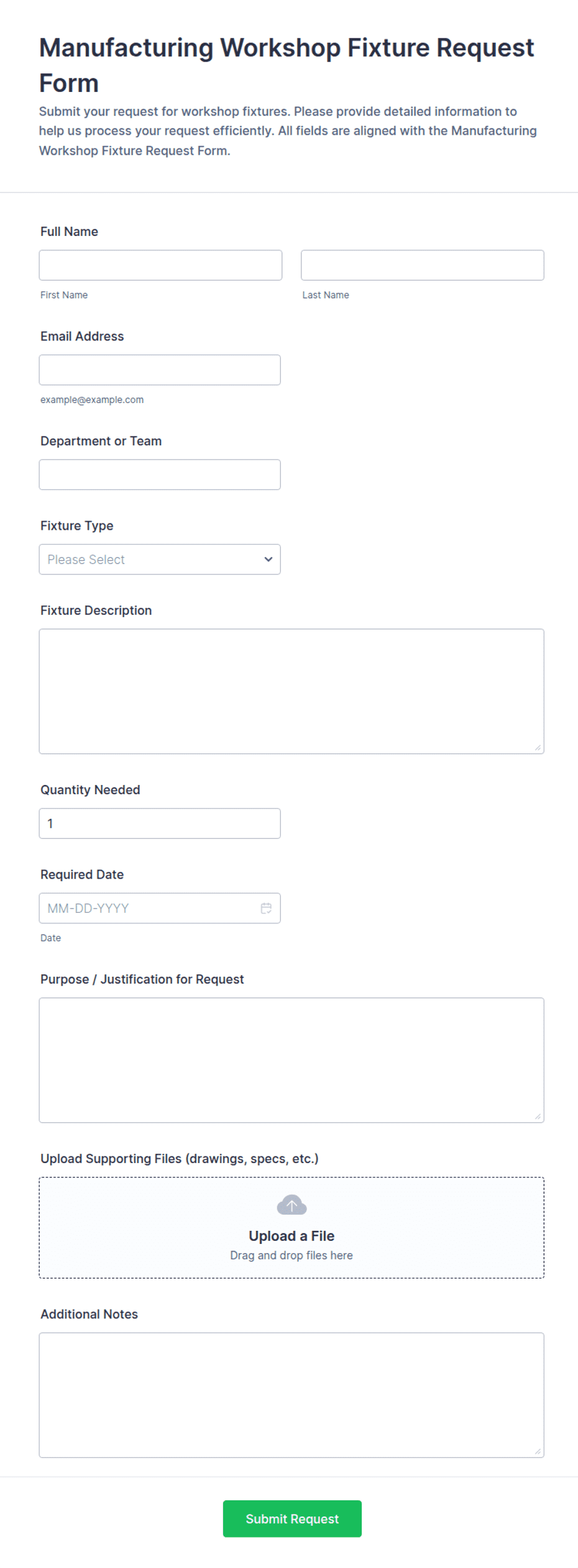Screen dimensions: 578x1568
Task: Click the Additional Notes text area
Action: 291,1395
